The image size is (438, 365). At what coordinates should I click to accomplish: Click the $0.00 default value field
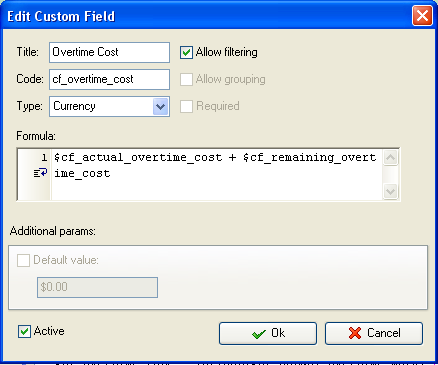click(97, 287)
